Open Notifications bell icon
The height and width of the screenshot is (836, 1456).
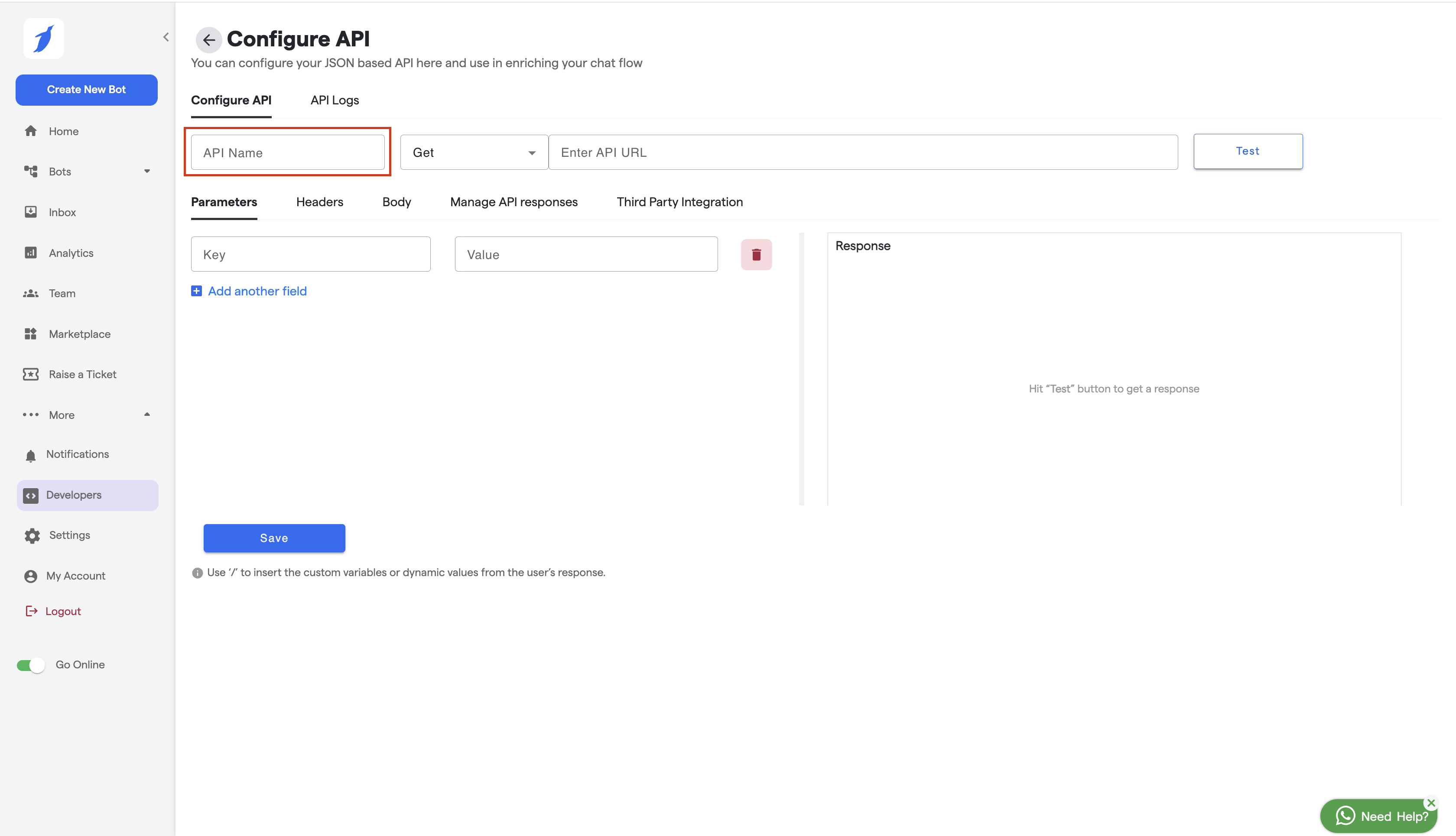31,455
